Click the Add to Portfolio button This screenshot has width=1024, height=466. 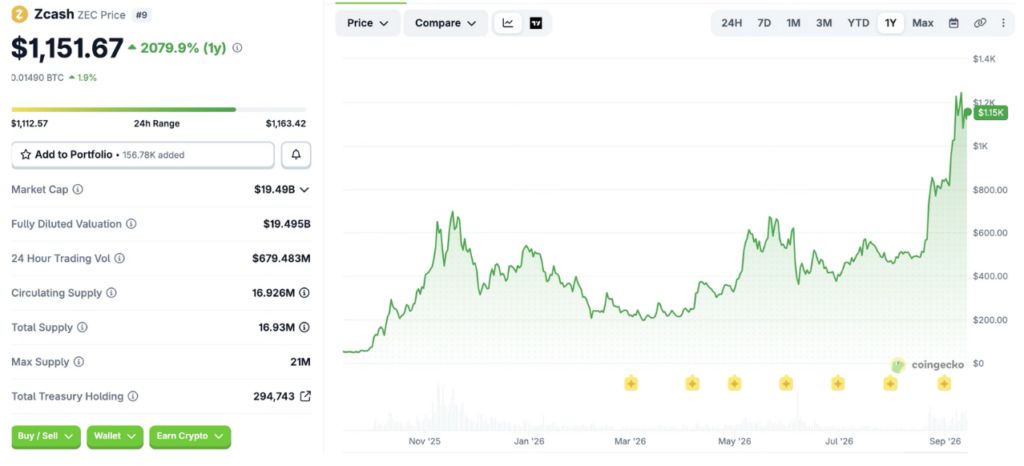pos(143,155)
